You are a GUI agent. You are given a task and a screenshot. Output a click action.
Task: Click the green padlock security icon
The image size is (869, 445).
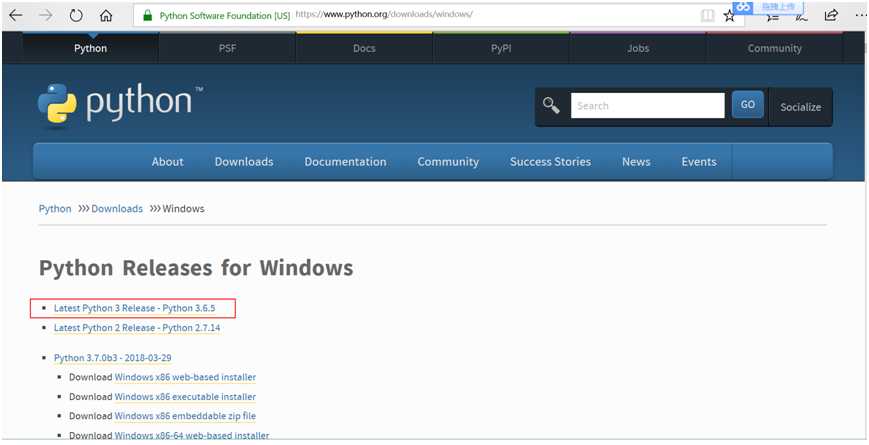pos(147,16)
